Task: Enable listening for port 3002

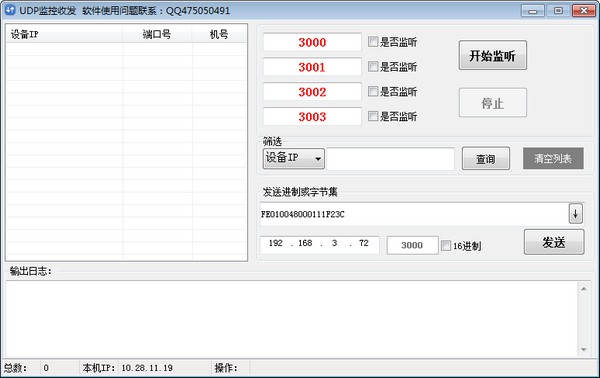Action: 373,91
